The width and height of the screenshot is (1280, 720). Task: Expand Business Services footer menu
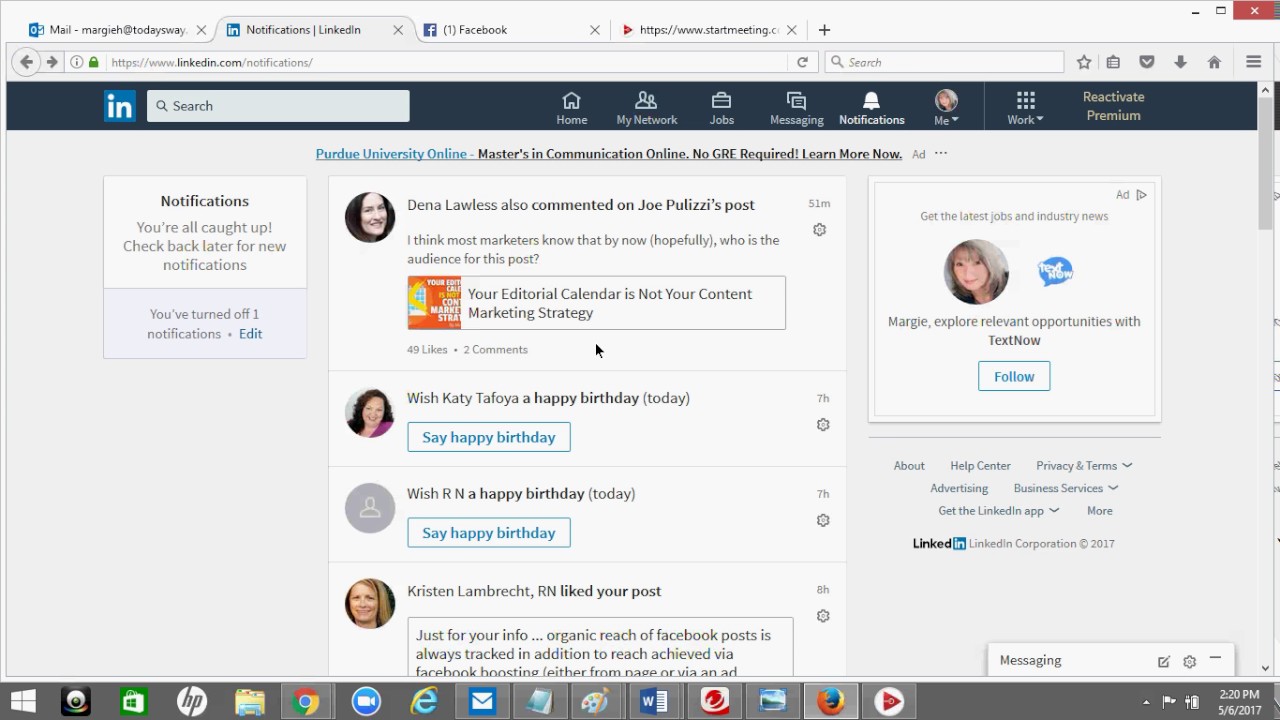[1066, 489]
